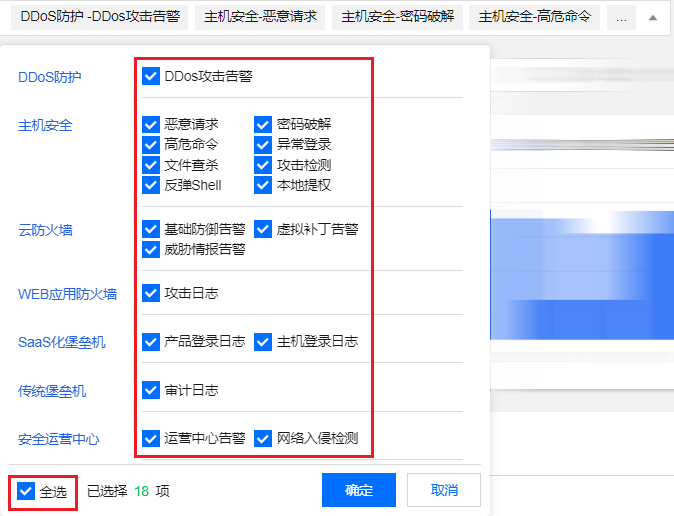Toggle the 高危命令 checkbox
Viewport: 674px width, 516px height.
click(151, 144)
